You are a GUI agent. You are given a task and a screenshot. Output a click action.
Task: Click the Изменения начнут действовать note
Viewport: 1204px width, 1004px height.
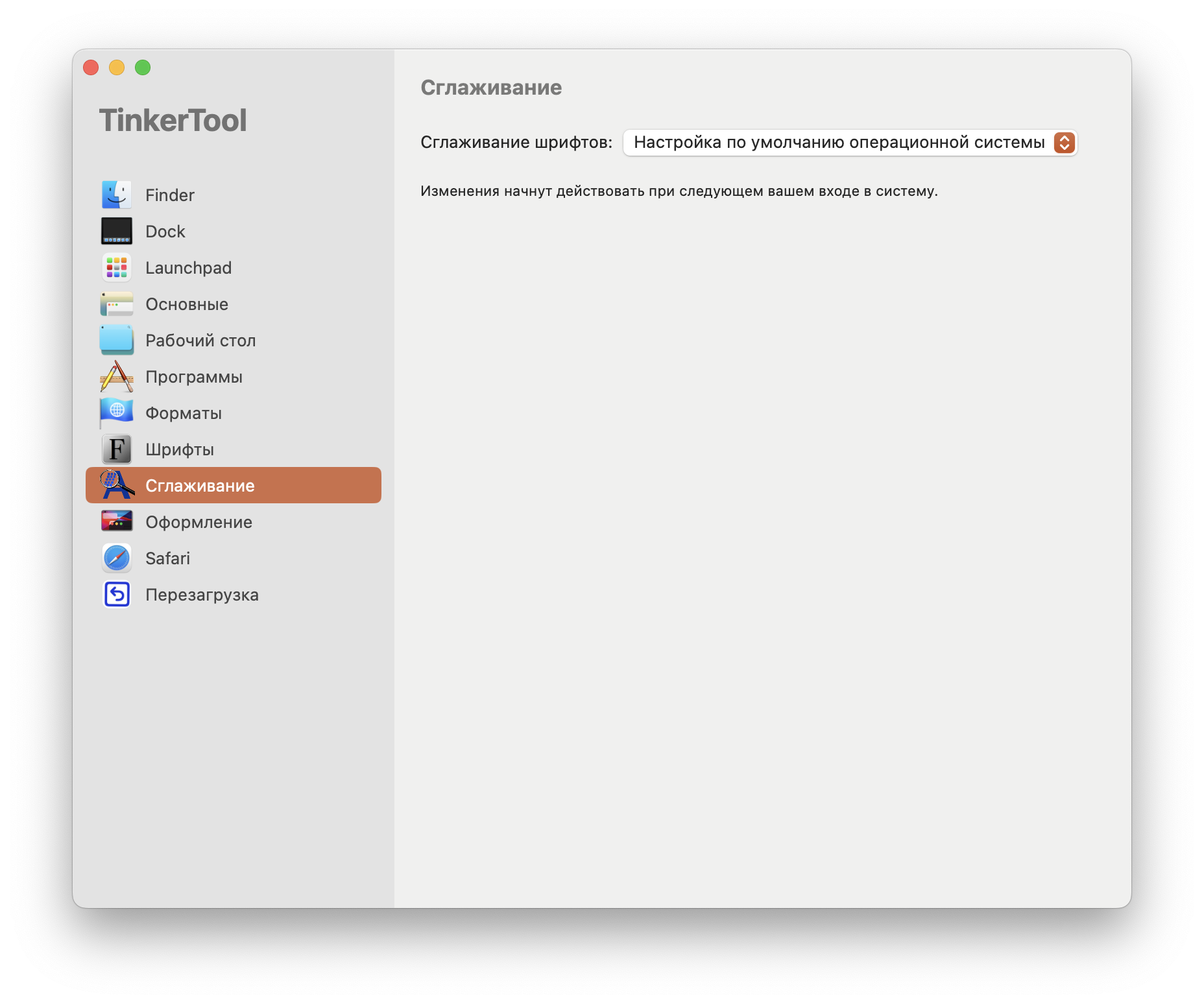coord(679,191)
